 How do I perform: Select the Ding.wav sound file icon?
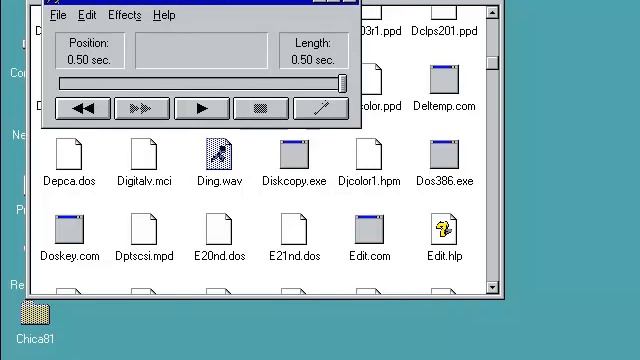(219, 154)
